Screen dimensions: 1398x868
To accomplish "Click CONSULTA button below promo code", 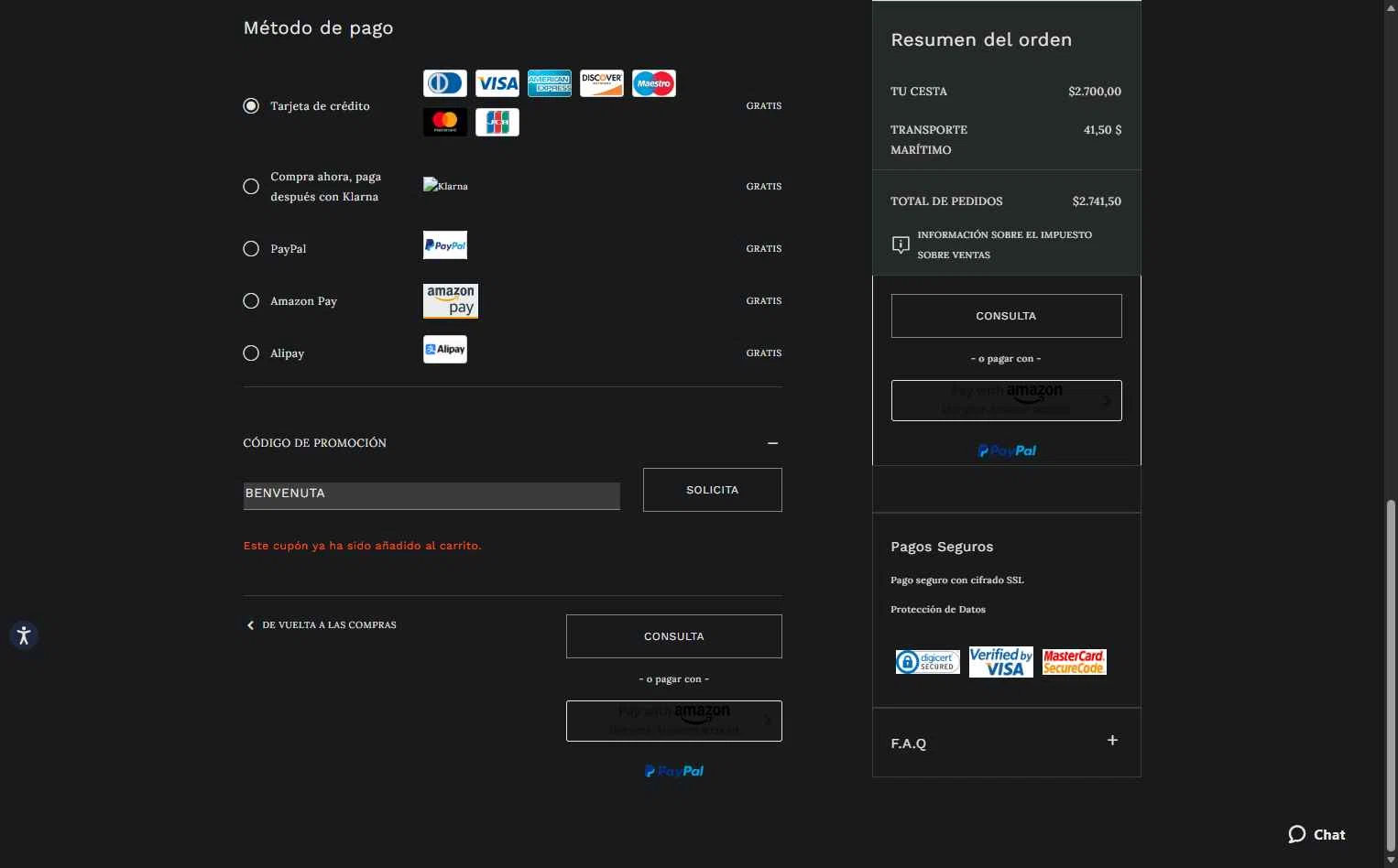I will (x=674, y=636).
